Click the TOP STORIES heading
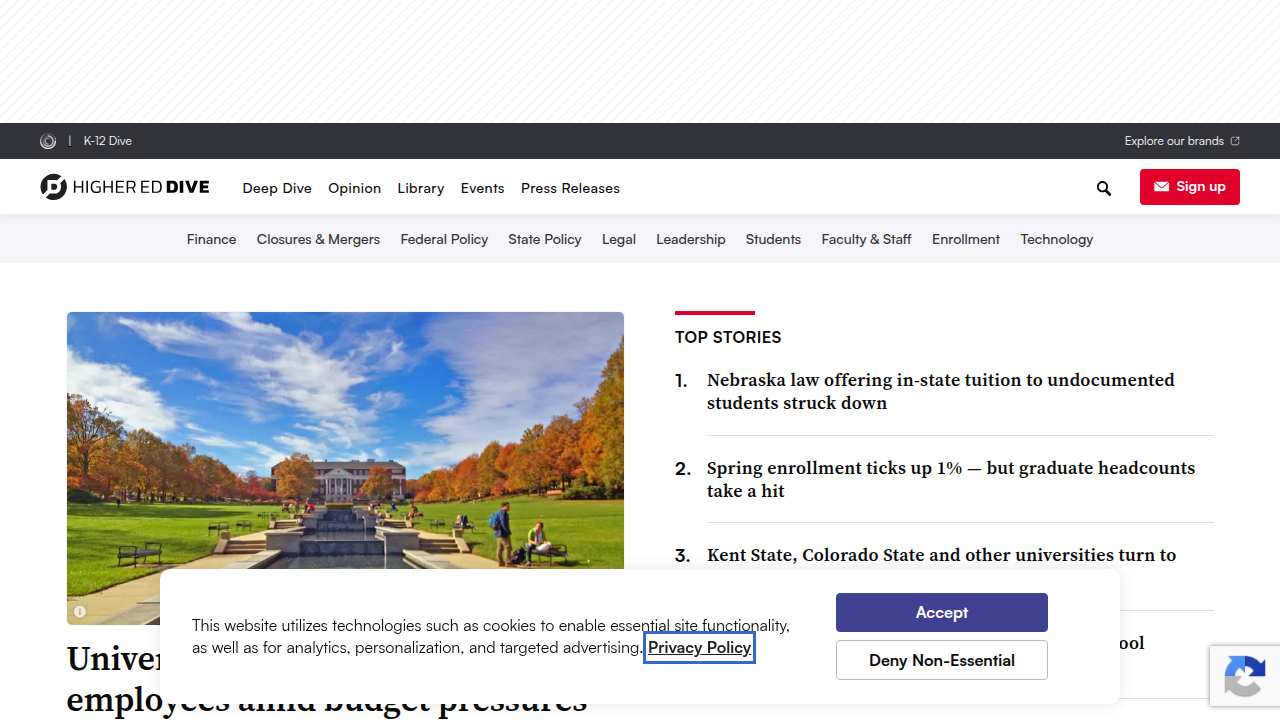This screenshot has height=720, width=1280. pos(728,337)
